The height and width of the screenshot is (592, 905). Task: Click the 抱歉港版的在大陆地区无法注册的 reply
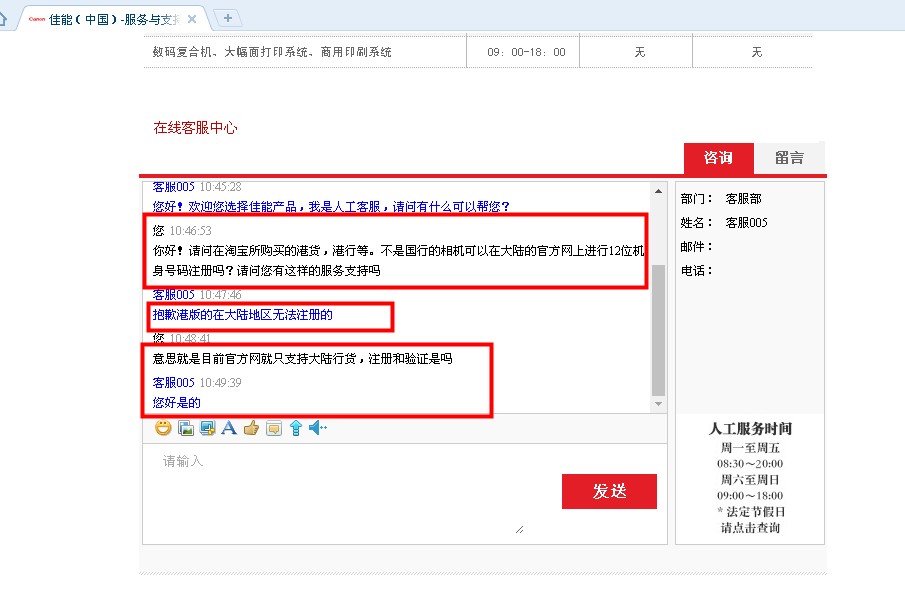click(x=242, y=315)
